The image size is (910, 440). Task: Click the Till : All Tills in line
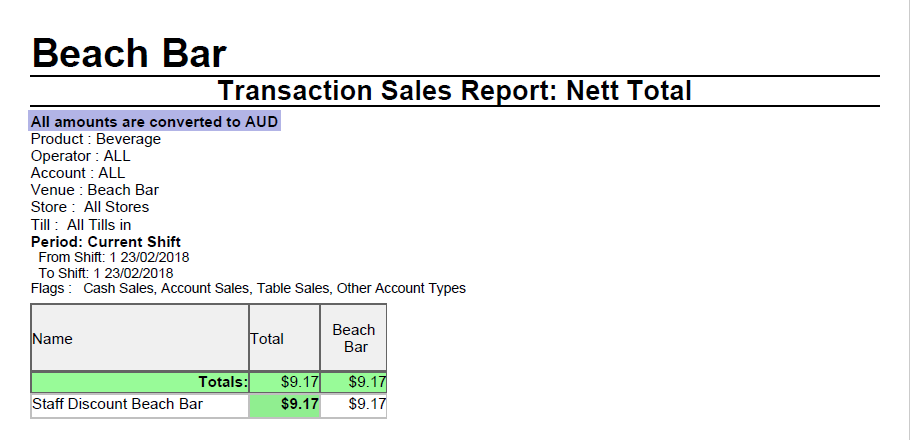tap(81, 225)
